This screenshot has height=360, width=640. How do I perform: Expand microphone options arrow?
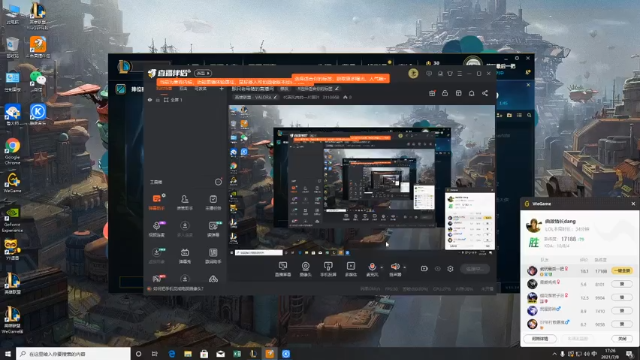(382, 268)
